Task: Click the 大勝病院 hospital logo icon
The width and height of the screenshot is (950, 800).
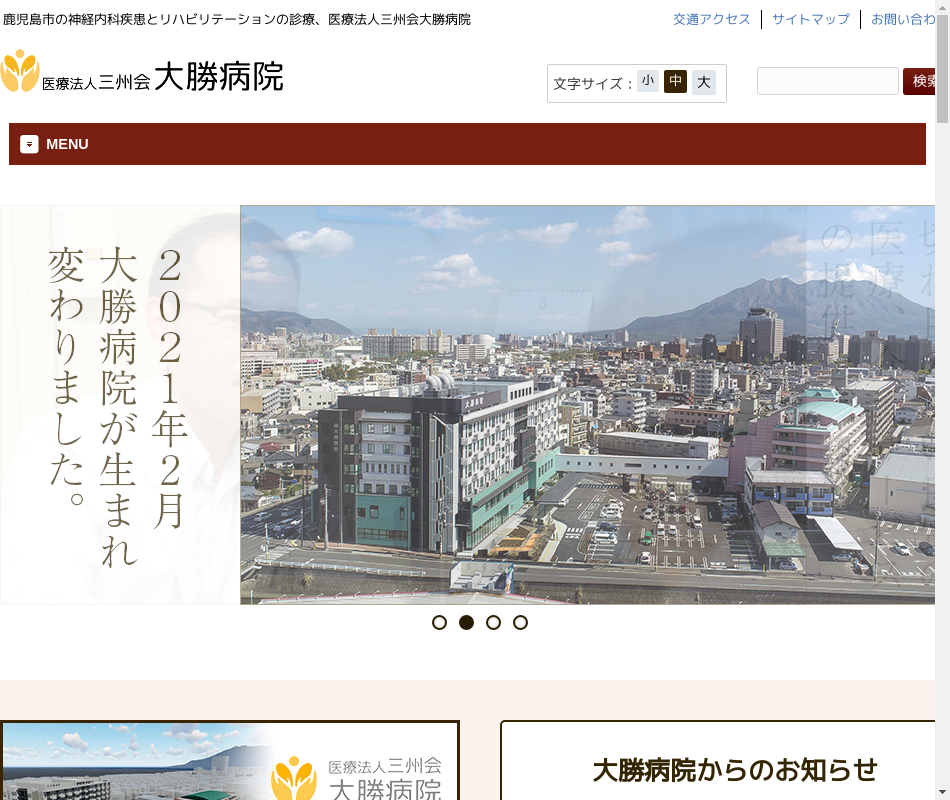Action: [x=20, y=72]
